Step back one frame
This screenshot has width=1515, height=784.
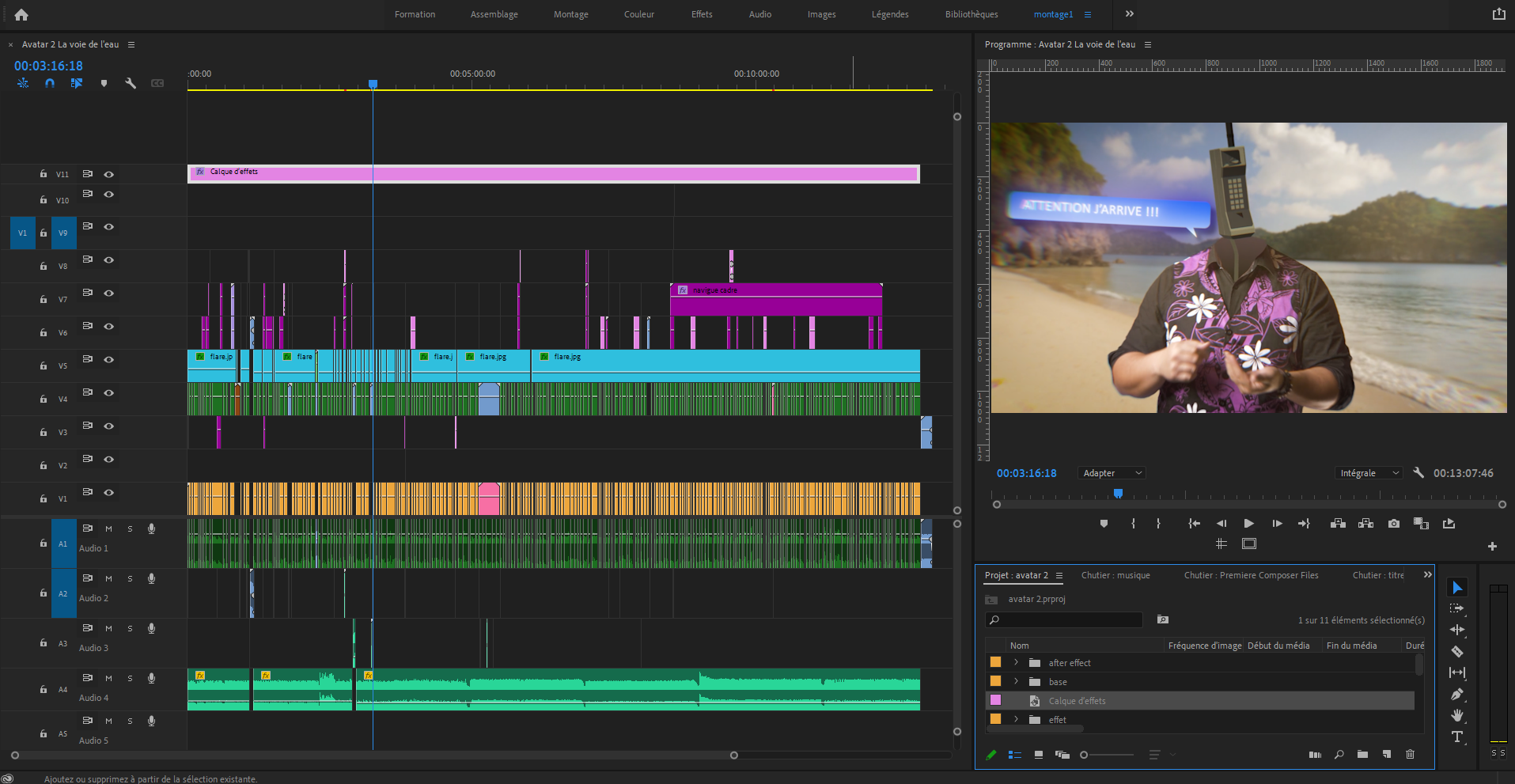pyautogui.click(x=1221, y=523)
